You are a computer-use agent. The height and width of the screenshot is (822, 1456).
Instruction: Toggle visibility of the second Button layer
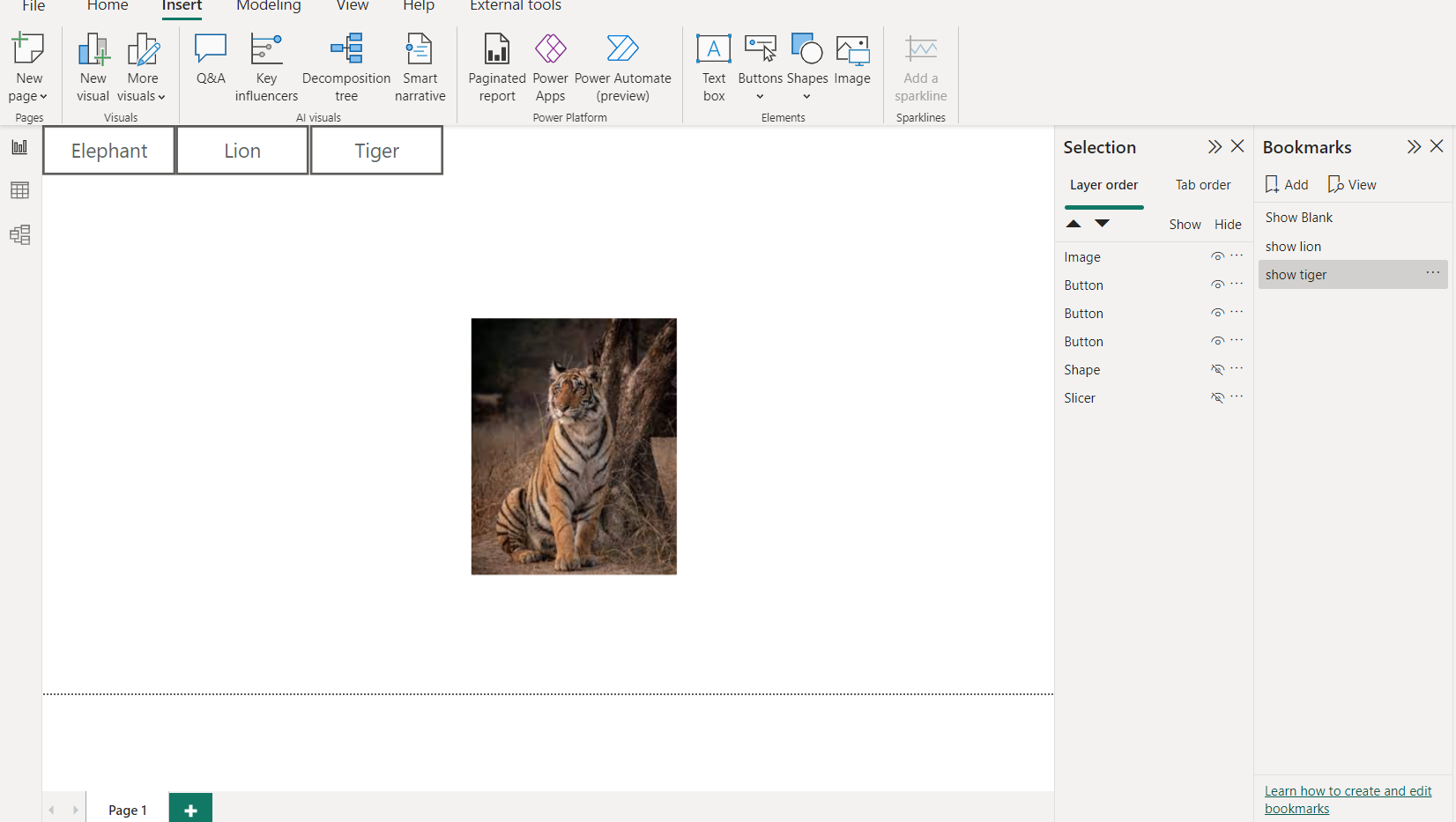click(x=1217, y=313)
